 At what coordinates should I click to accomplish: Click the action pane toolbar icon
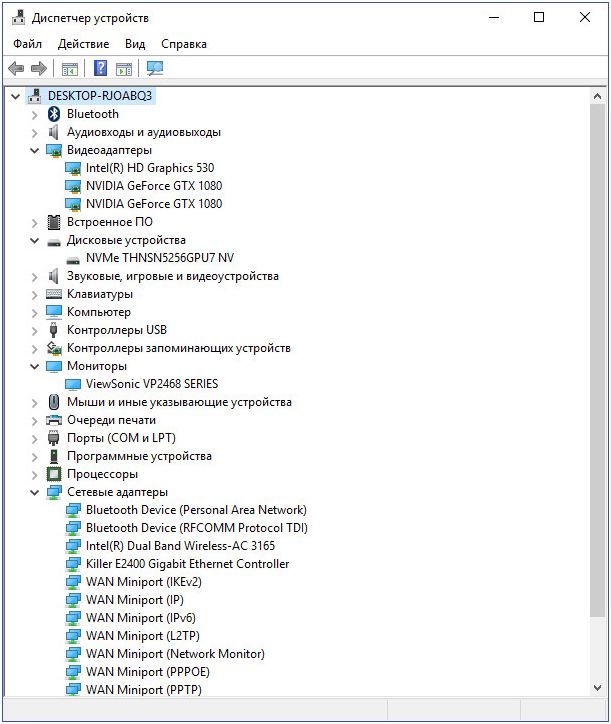[124, 69]
